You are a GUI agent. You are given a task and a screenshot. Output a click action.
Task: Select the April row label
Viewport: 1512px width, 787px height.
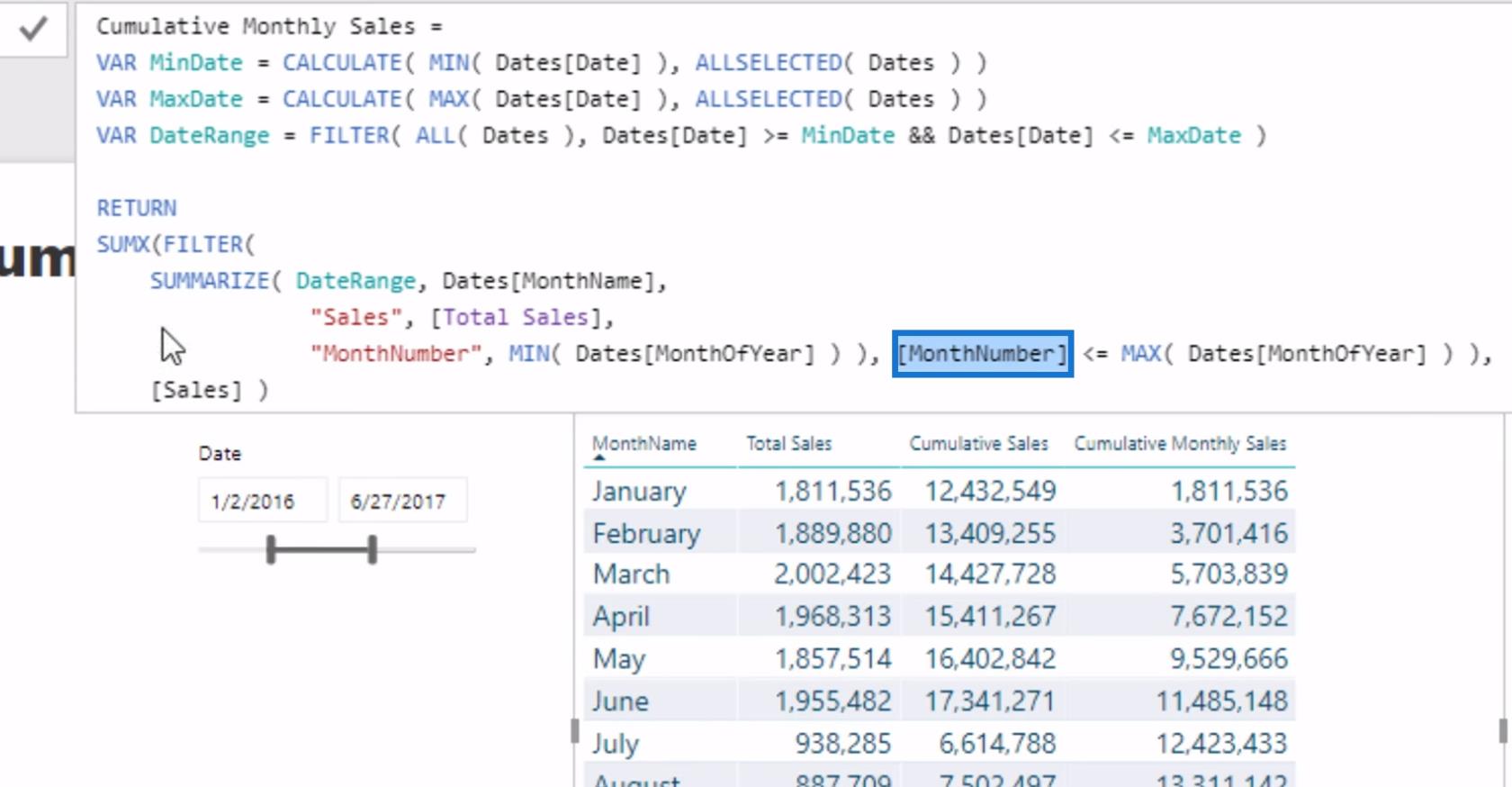[620, 617]
